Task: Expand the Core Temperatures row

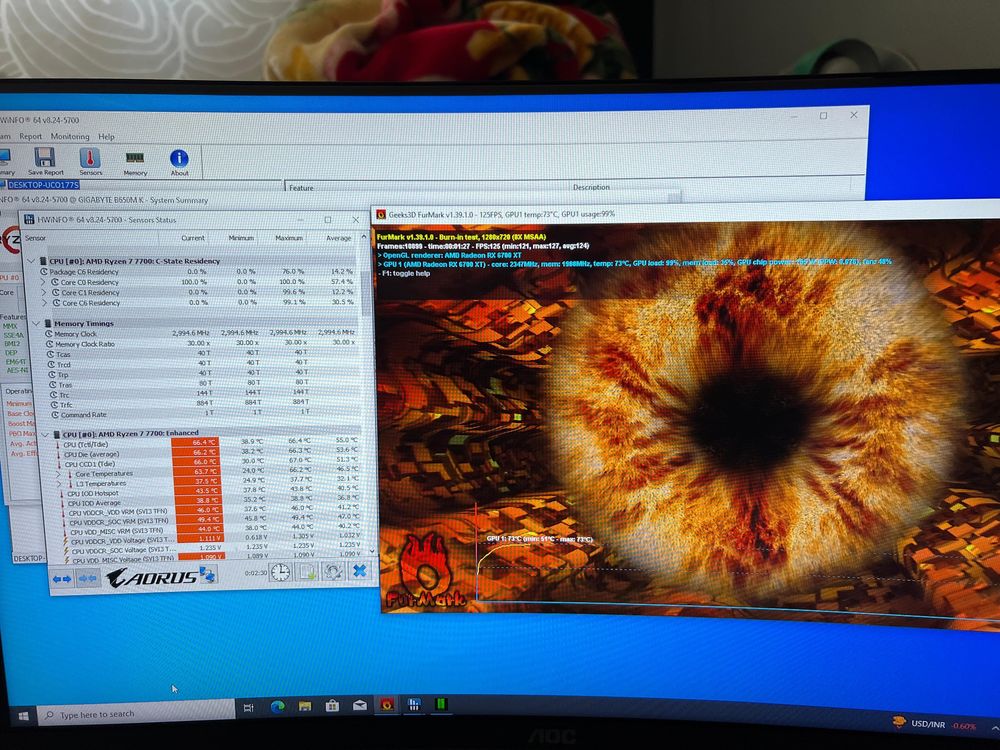Action: click(59, 474)
